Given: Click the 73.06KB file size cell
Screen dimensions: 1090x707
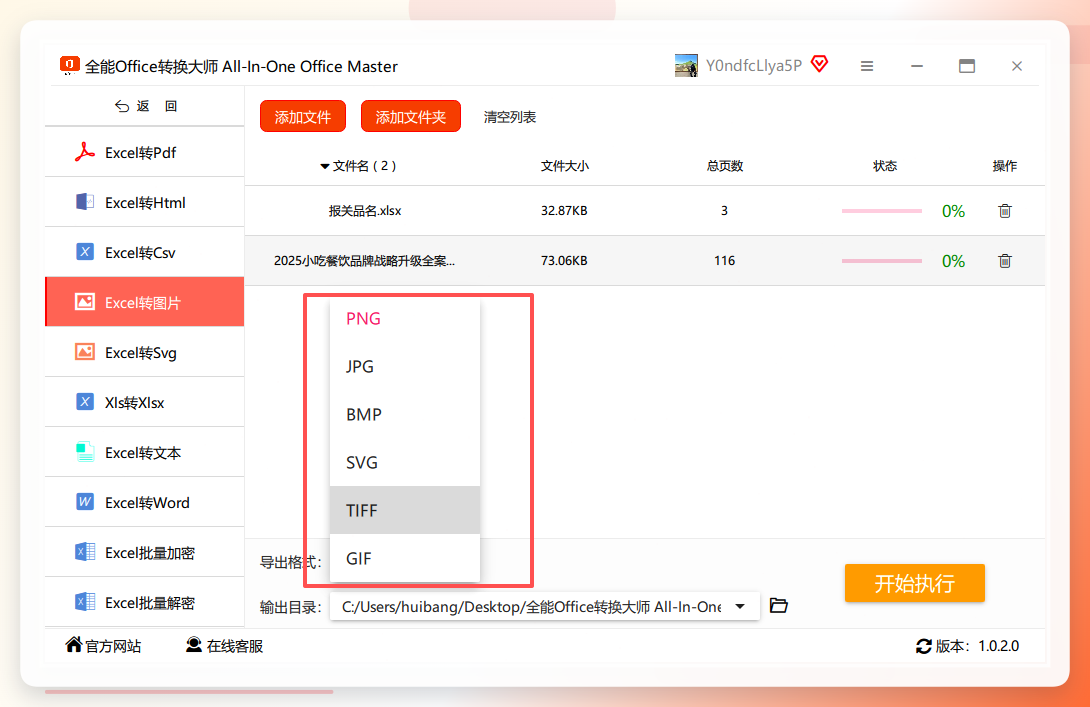Looking at the screenshot, I should [x=564, y=261].
